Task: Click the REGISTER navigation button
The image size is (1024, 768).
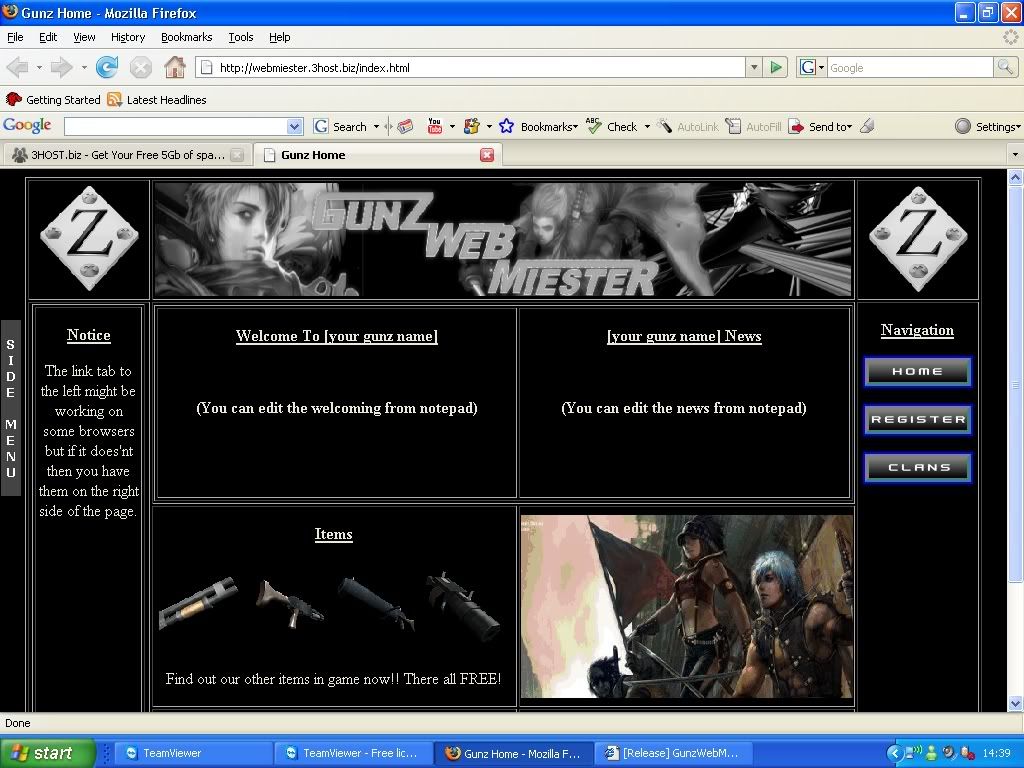Action: (x=917, y=420)
